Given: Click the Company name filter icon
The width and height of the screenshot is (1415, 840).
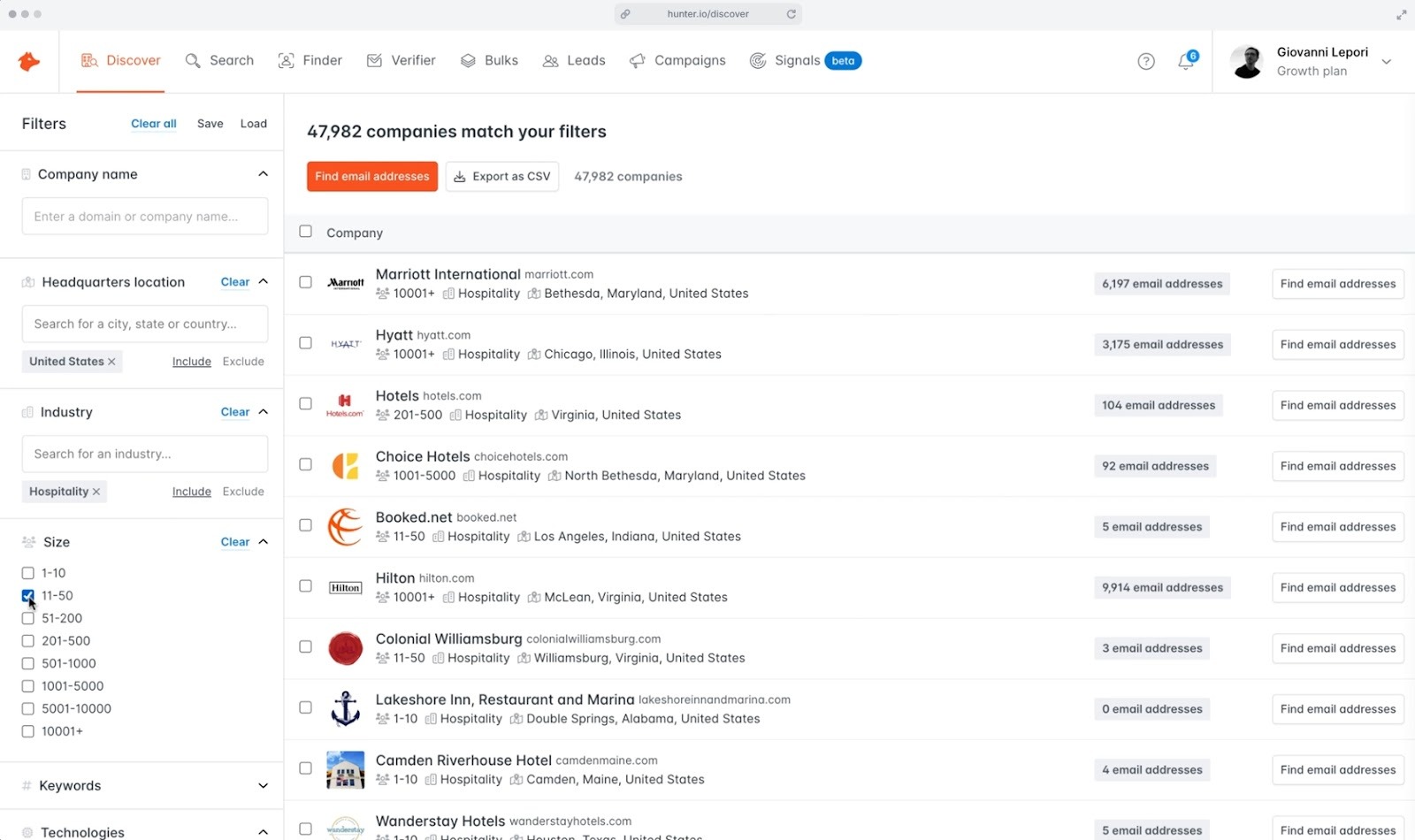Looking at the screenshot, I should (x=27, y=174).
